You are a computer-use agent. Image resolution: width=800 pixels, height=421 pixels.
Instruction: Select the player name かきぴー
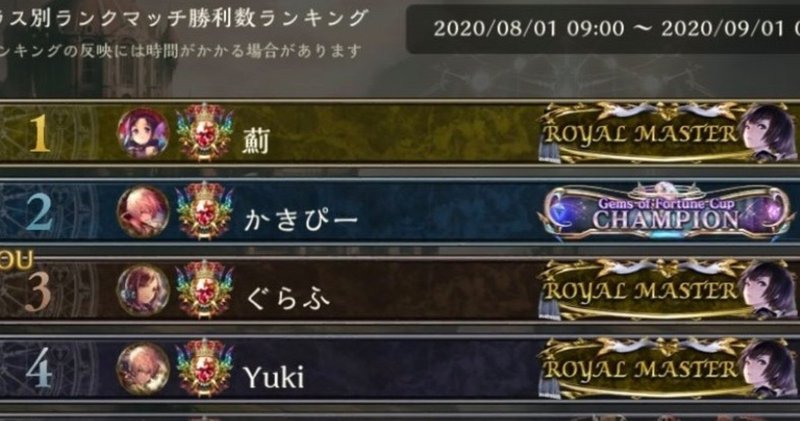(301, 219)
